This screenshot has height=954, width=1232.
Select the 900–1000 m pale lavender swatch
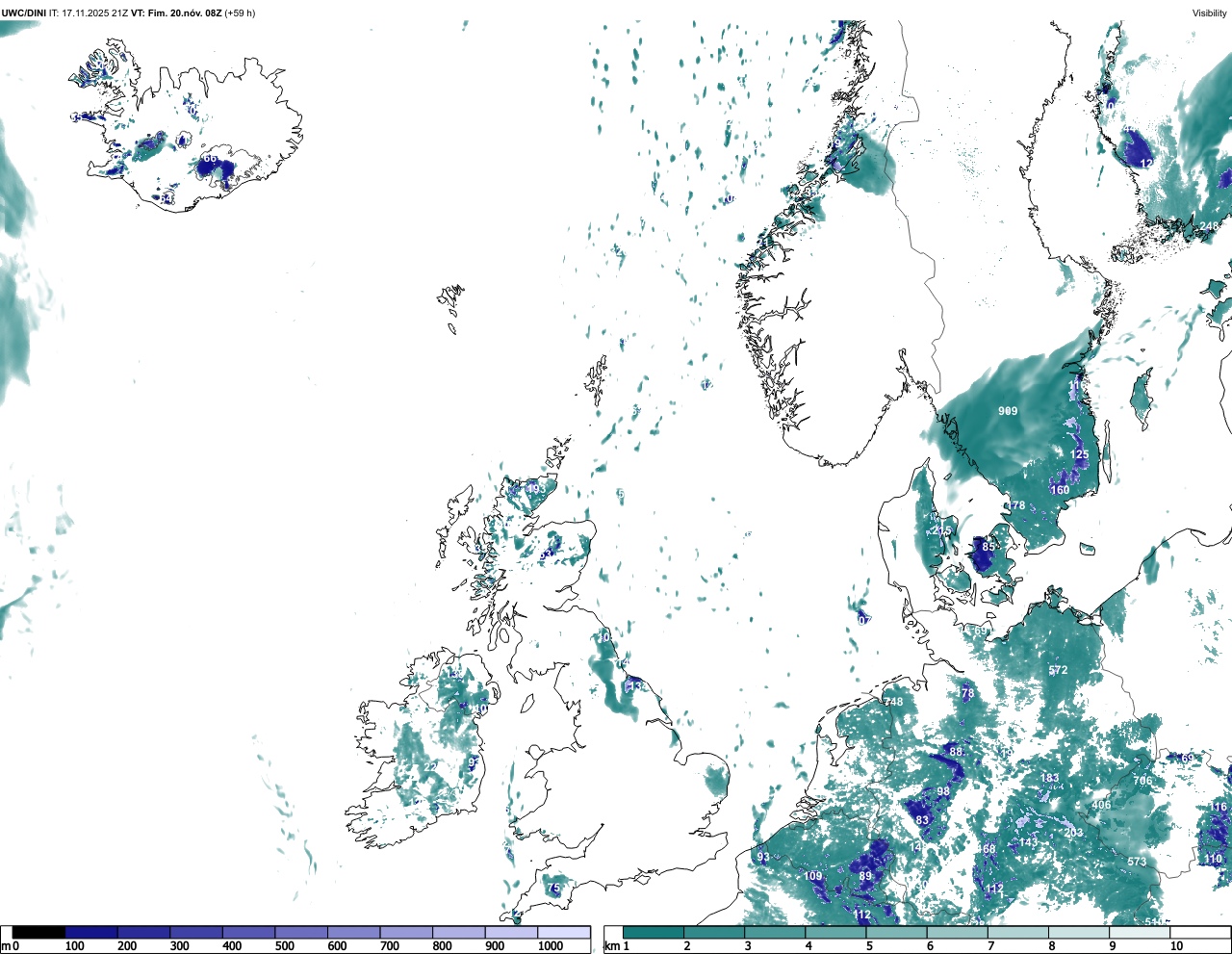(511, 932)
